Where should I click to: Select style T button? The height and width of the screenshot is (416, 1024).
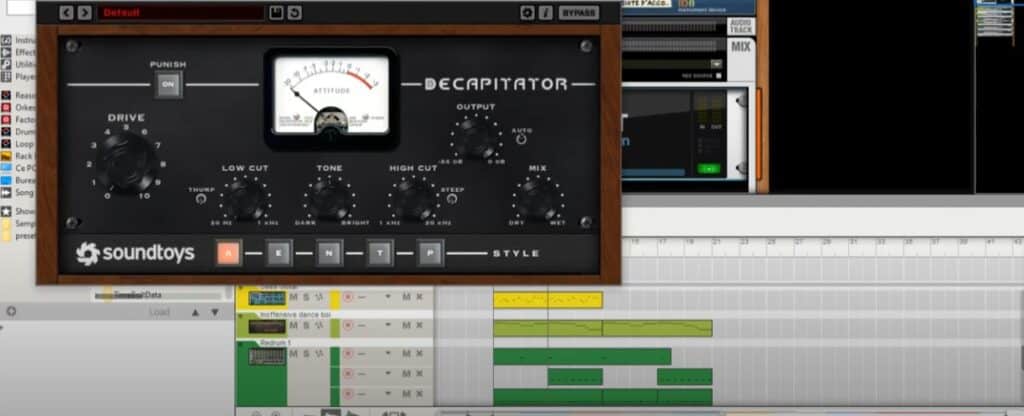[380, 253]
